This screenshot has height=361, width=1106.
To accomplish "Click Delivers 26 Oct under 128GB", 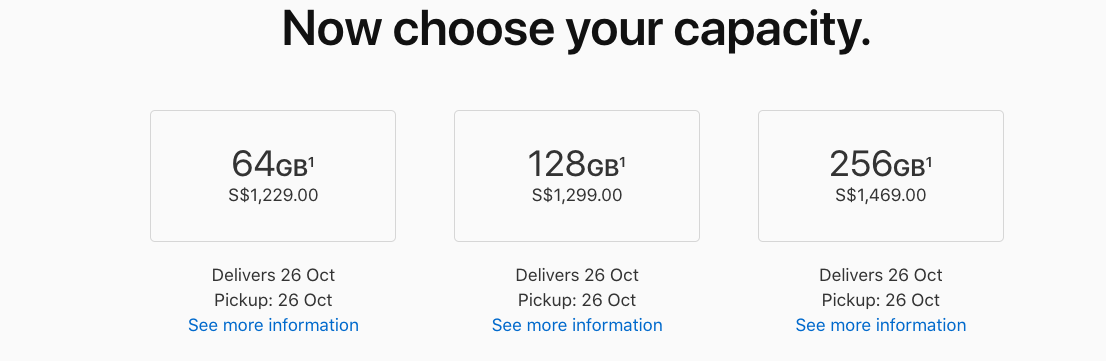I will click(577, 274).
